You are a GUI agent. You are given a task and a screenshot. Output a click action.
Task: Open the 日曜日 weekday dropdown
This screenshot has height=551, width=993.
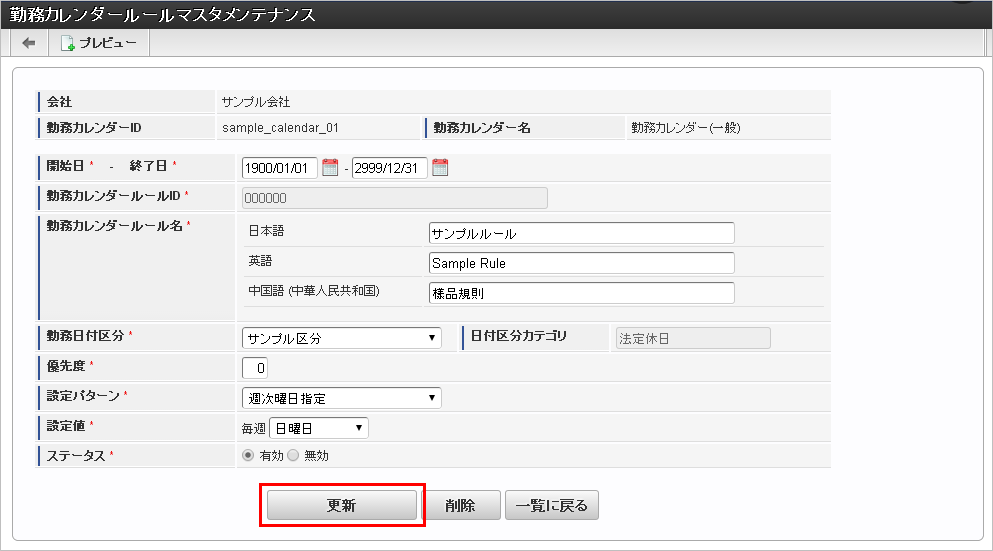[x=319, y=428]
